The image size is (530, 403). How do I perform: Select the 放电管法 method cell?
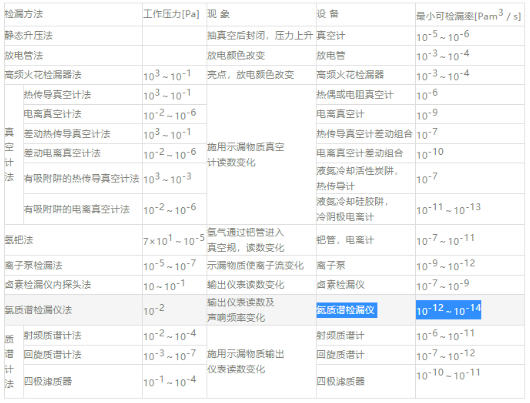coord(24,55)
